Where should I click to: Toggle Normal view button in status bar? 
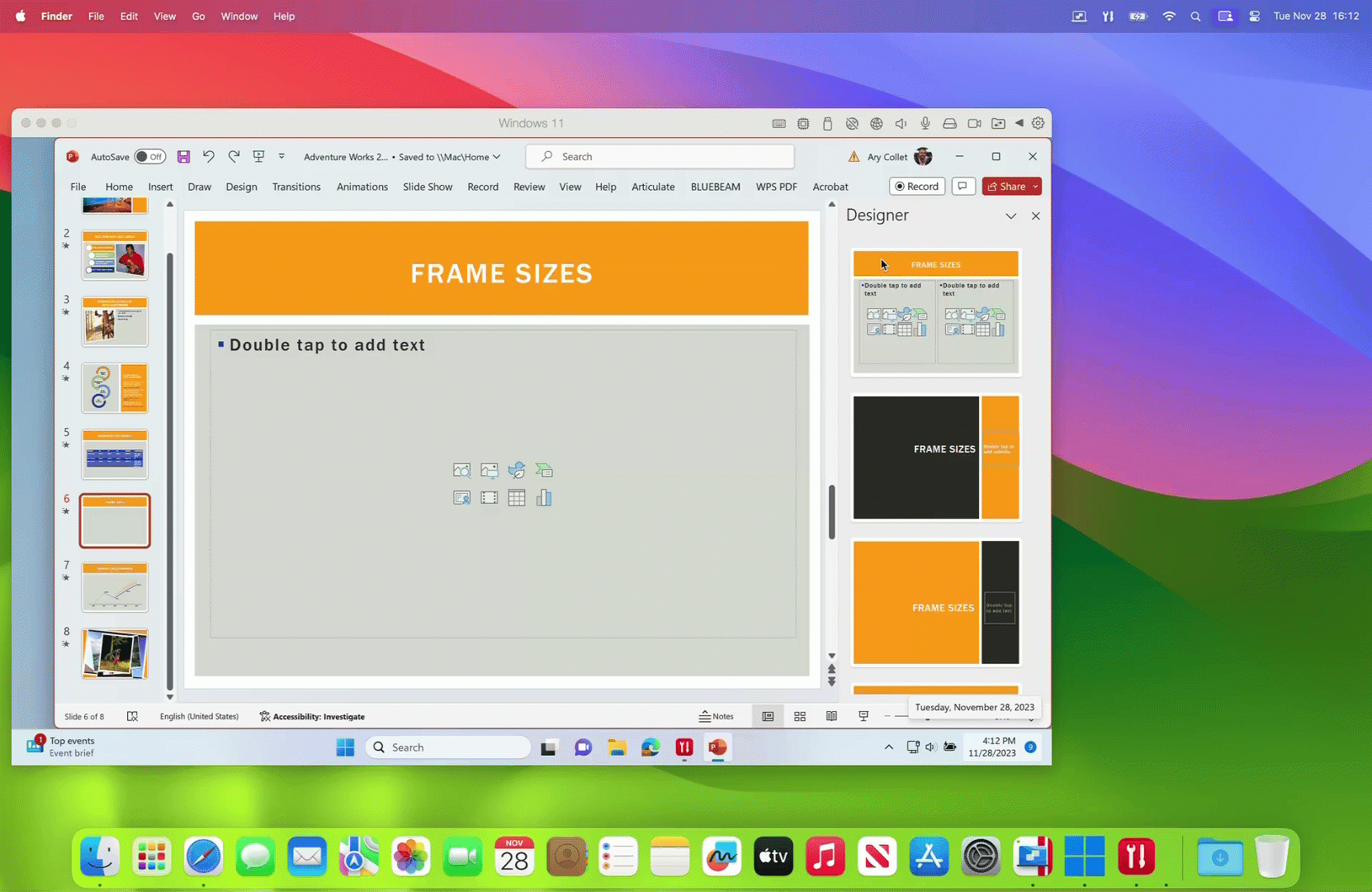[x=768, y=716]
